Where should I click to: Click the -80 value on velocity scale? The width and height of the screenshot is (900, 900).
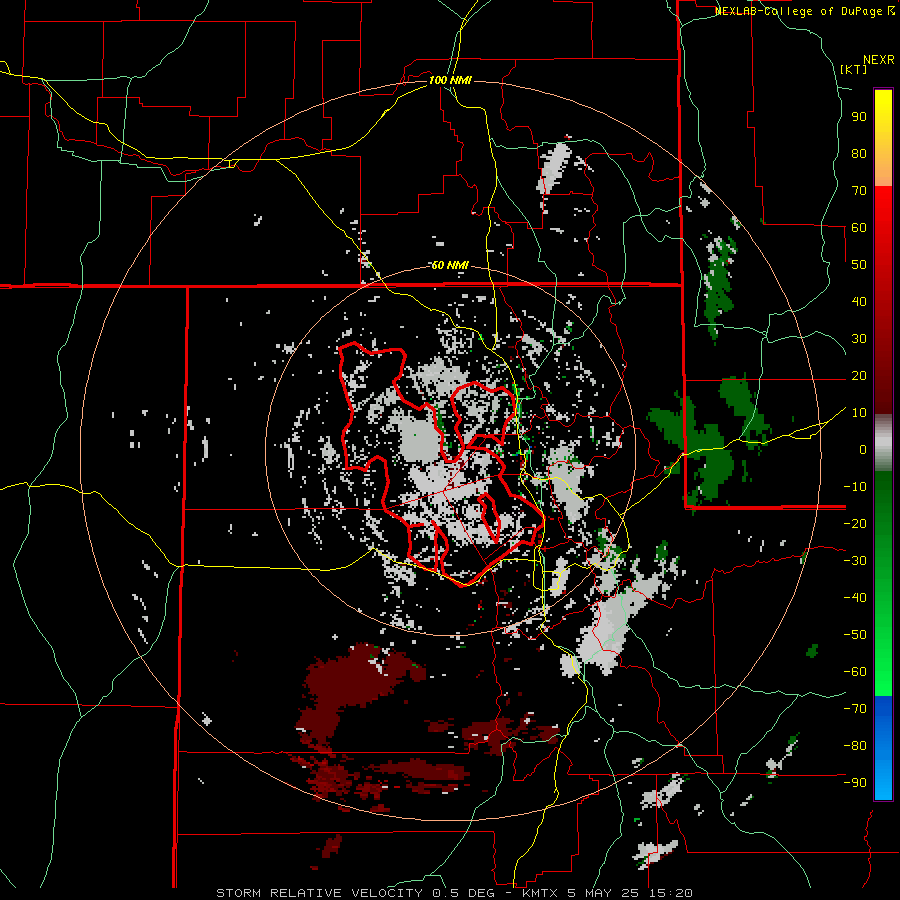click(x=855, y=746)
